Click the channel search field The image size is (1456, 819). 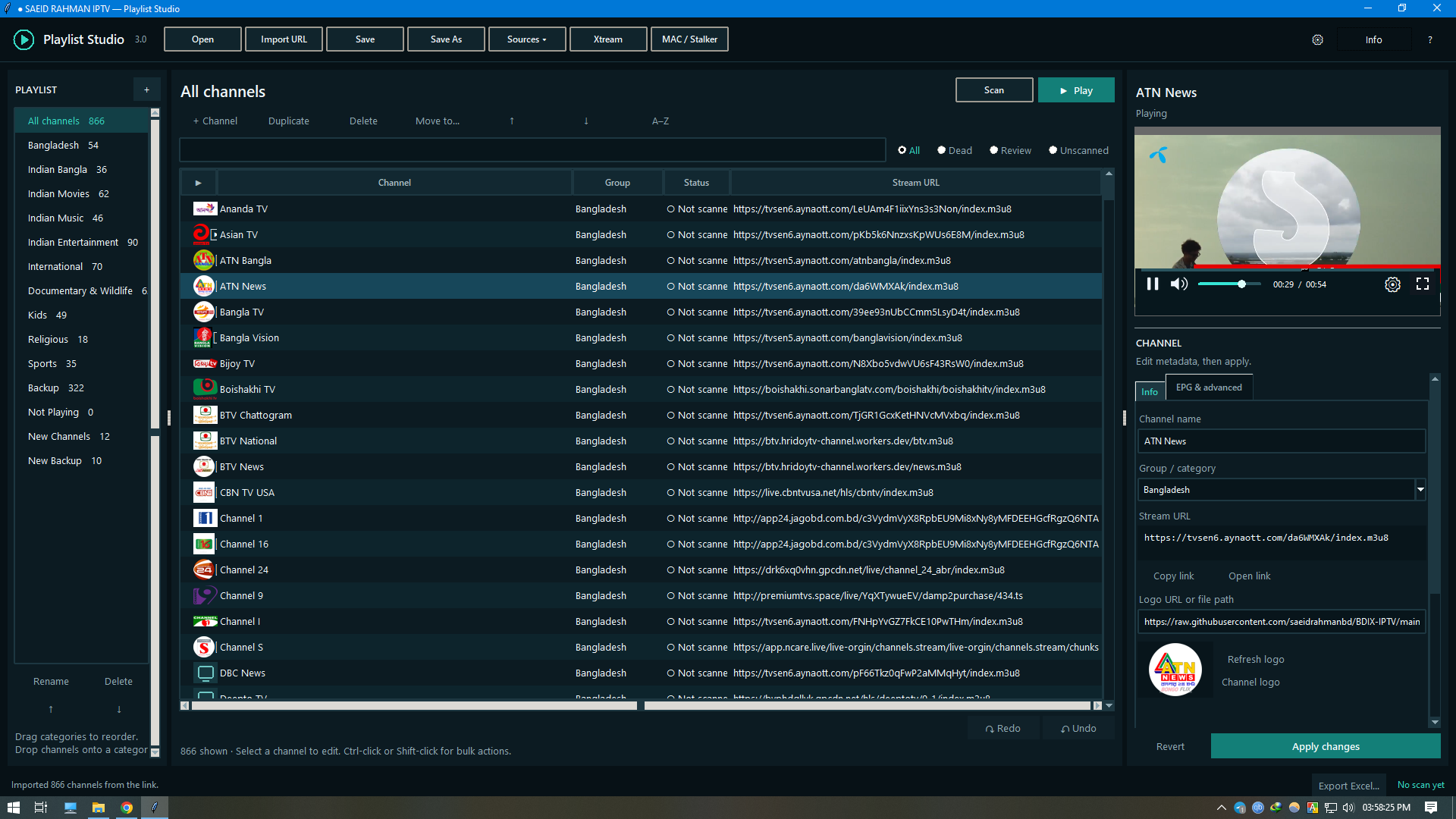tap(532, 150)
